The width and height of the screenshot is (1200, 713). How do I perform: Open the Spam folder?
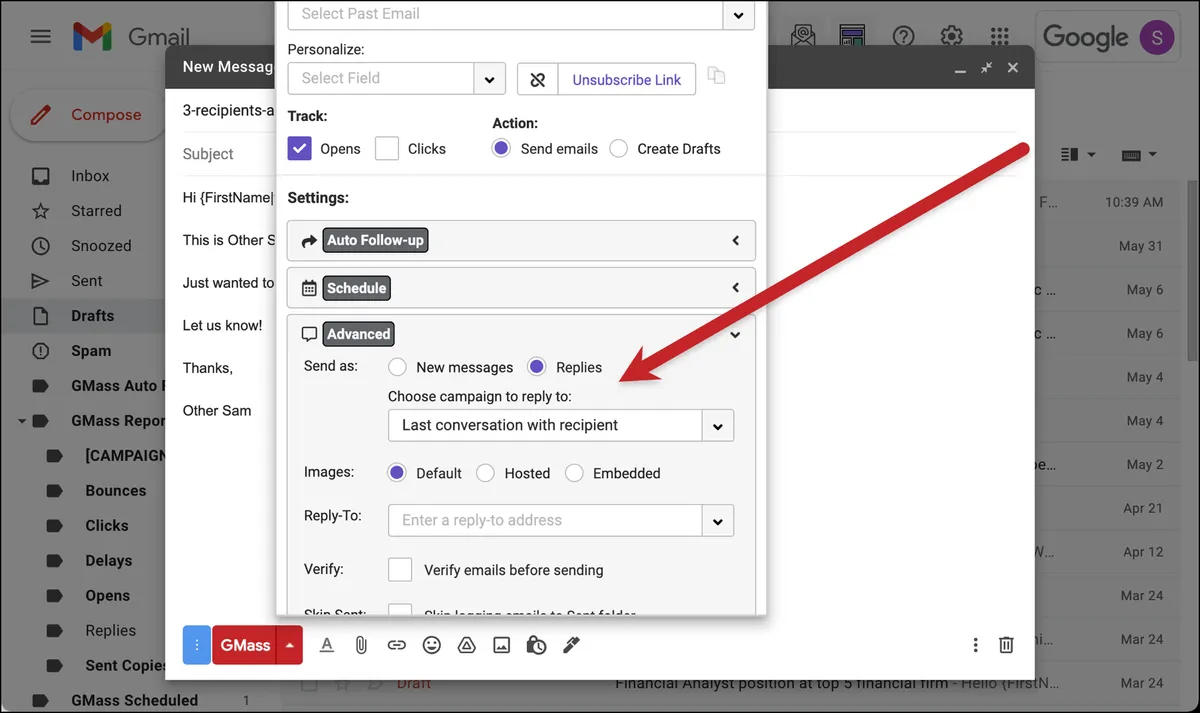point(91,351)
